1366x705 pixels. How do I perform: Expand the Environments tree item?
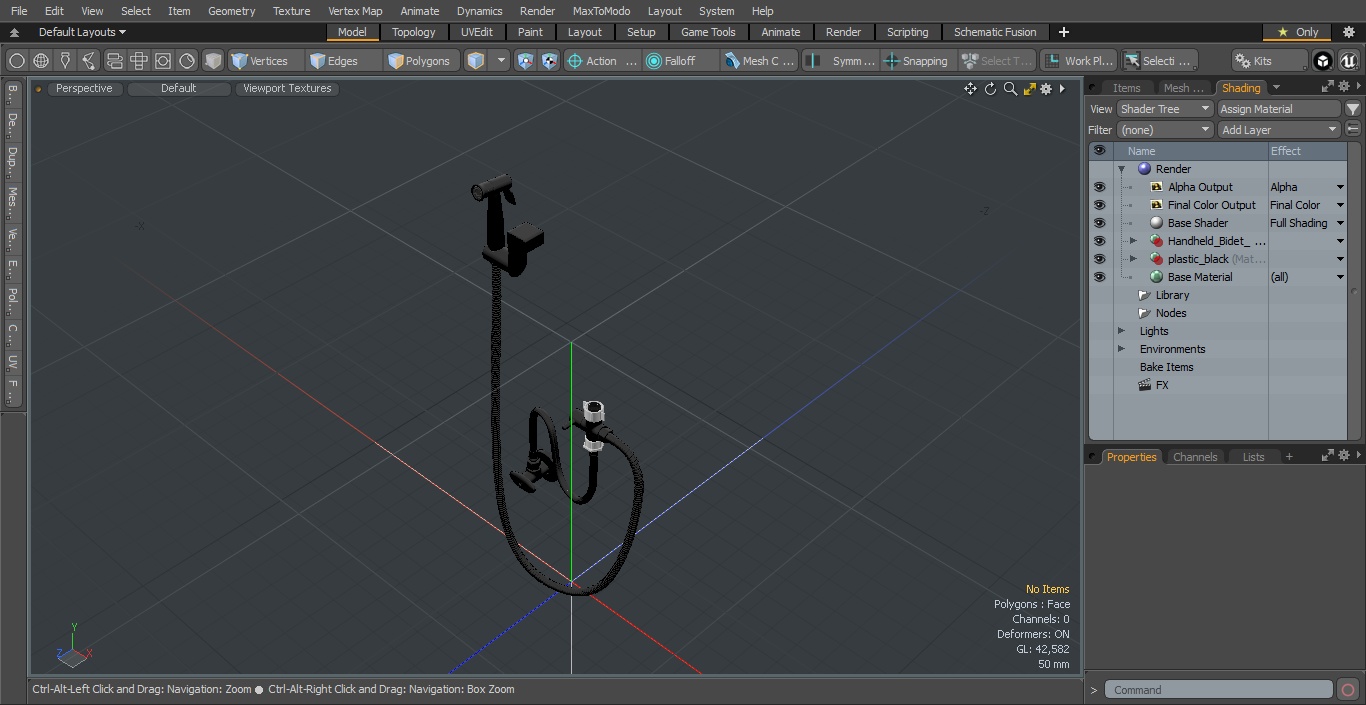(x=1122, y=349)
